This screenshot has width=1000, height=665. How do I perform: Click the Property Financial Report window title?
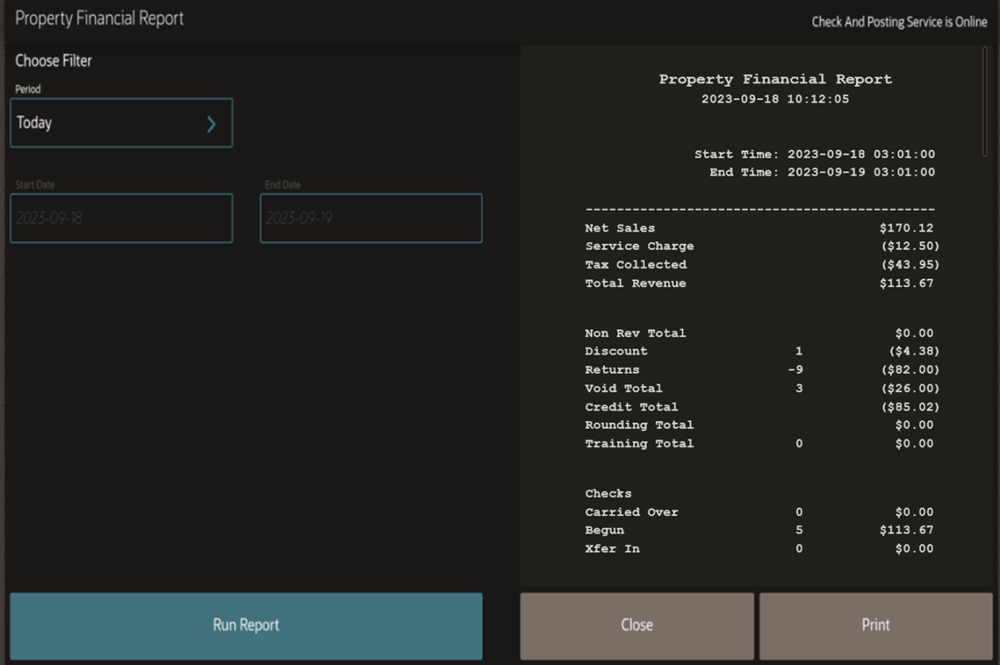(x=99, y=19)
